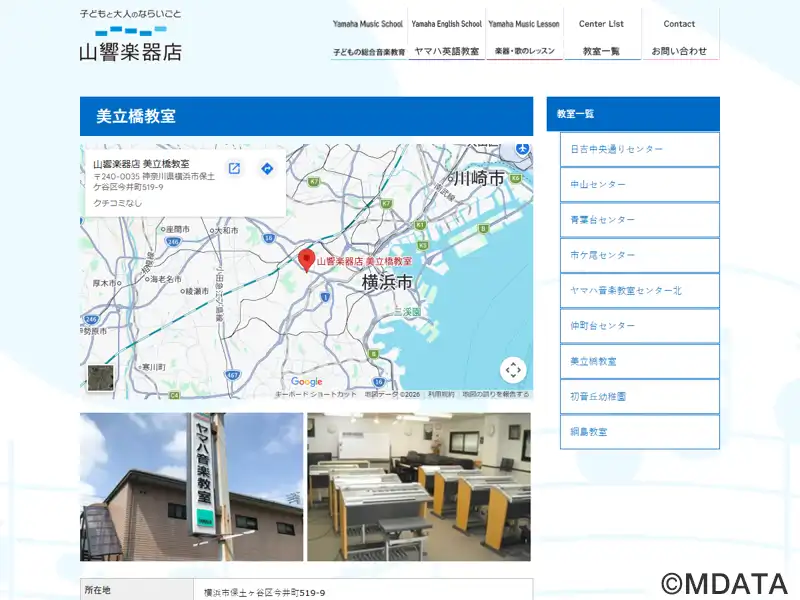Click the Yamaha signboard building photo
The width and height of the screenshot is (800, 600).
pyautogui.click(x=191, y=486)
